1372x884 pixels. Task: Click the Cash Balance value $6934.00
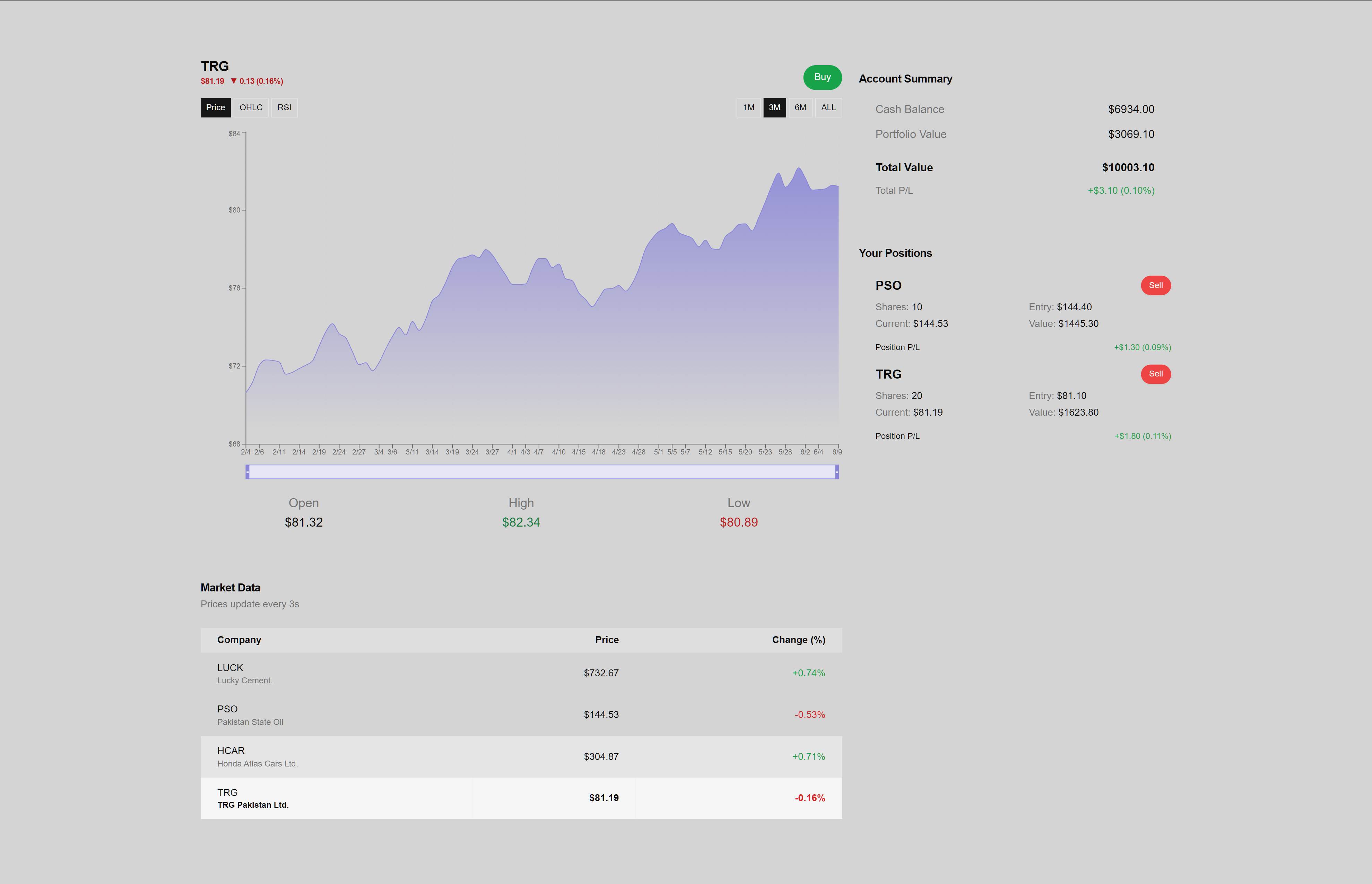click(1130, 109)
